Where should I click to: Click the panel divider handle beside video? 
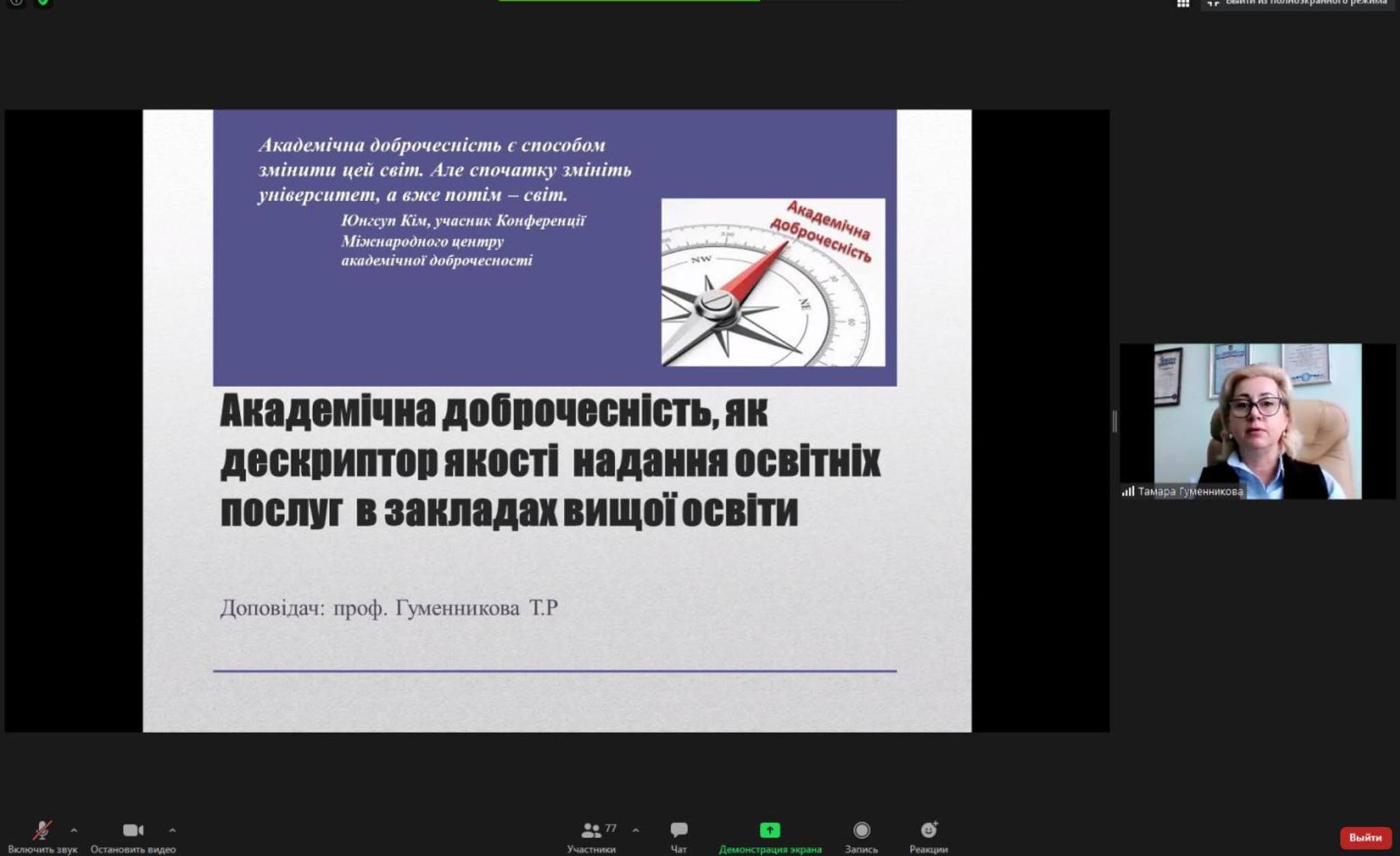pyautogui.click(x=1115, y=421)
